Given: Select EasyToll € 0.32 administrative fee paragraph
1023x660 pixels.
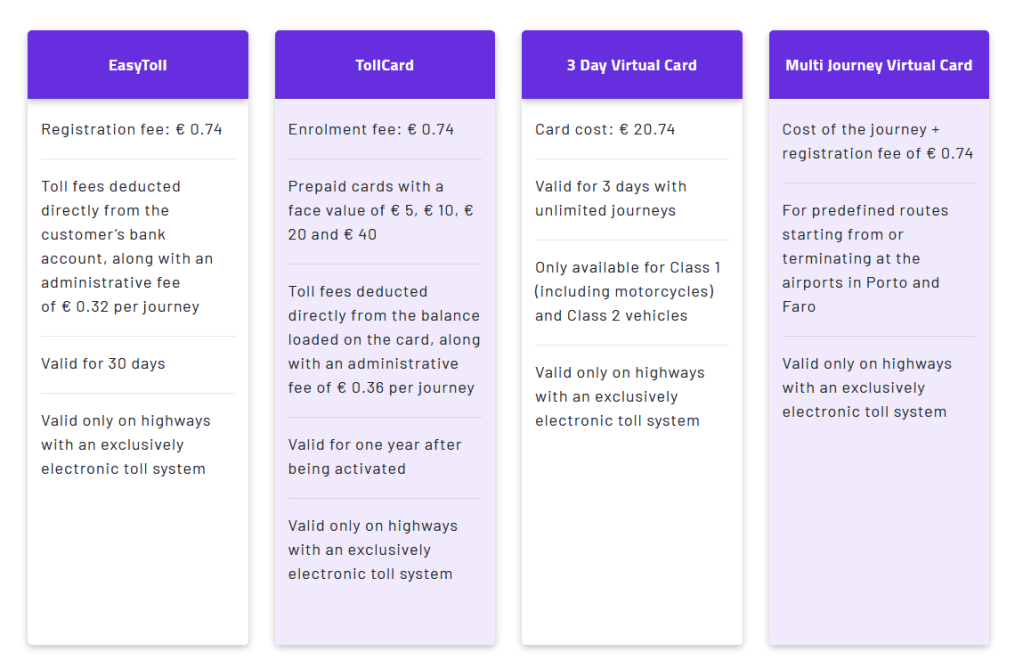Looking at the screenshot, I should [x=127, y=246].
